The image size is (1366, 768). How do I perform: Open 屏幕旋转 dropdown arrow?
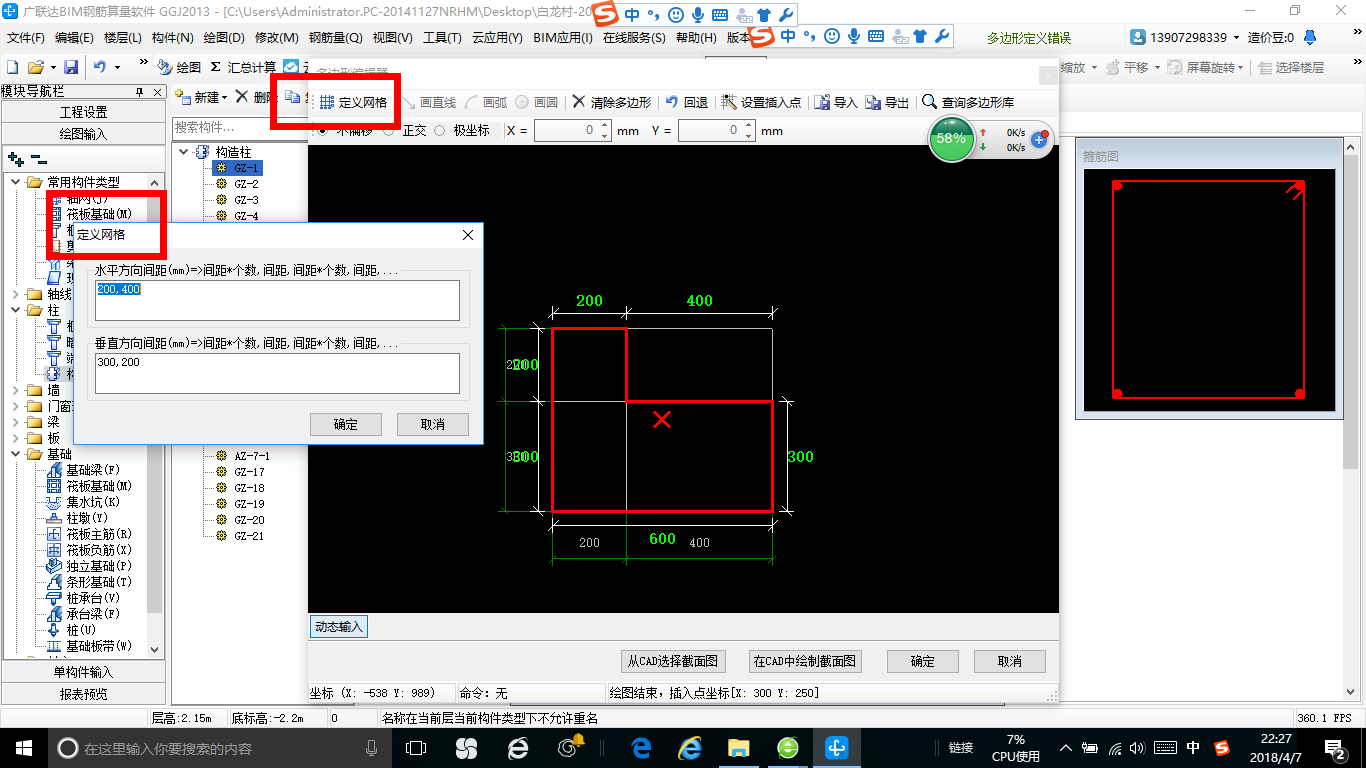1242,67
